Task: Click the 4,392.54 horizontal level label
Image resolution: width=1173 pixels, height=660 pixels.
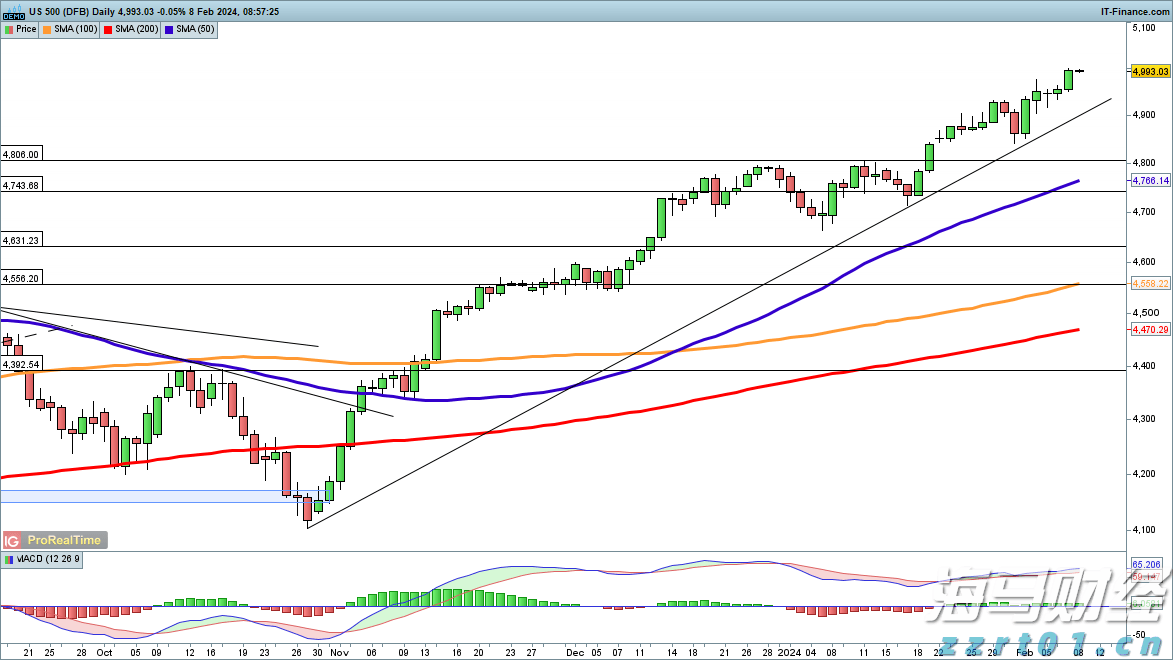Action: click(x=21, y=364)
